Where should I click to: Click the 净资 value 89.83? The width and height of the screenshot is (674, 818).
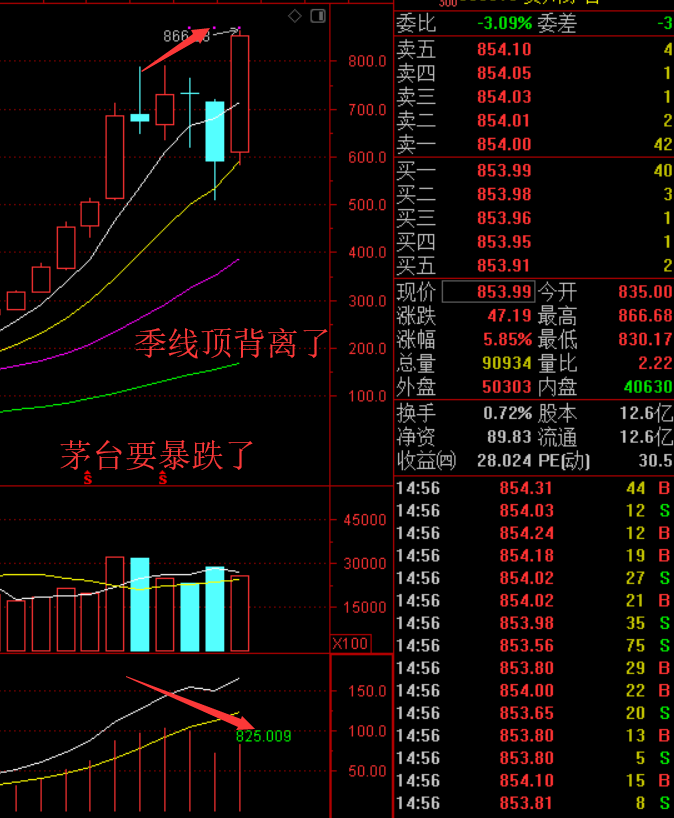coord(509,437)
